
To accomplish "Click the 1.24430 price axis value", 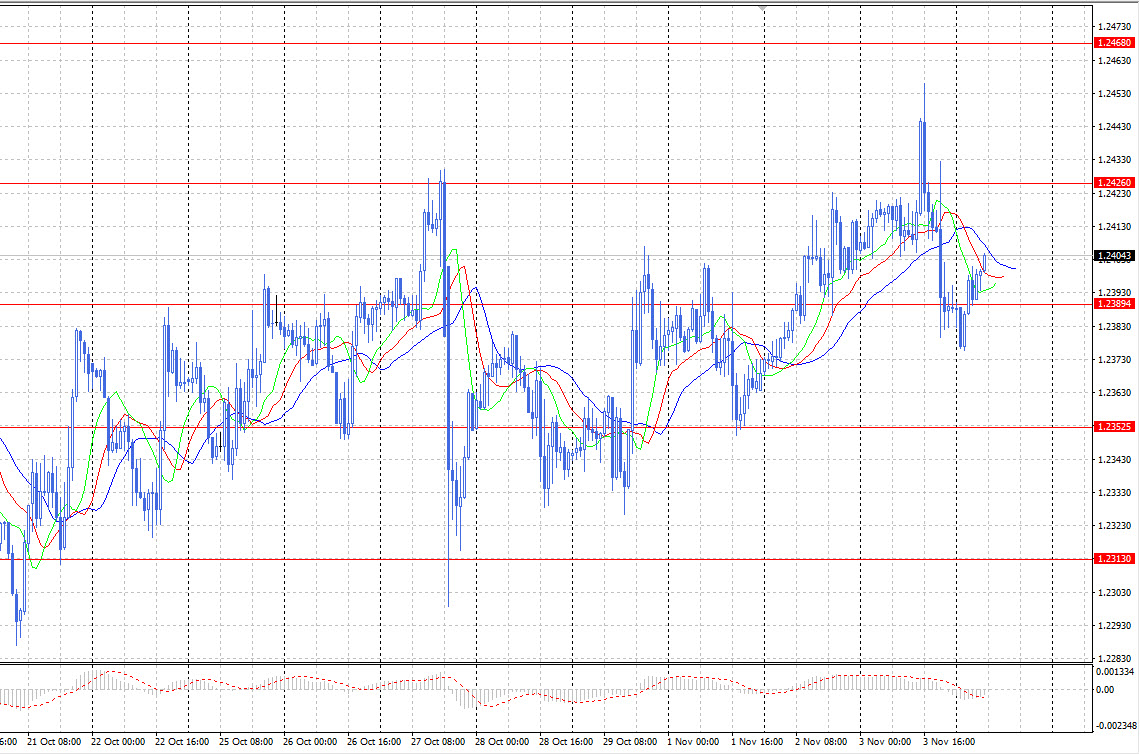I will point(1115,127).
